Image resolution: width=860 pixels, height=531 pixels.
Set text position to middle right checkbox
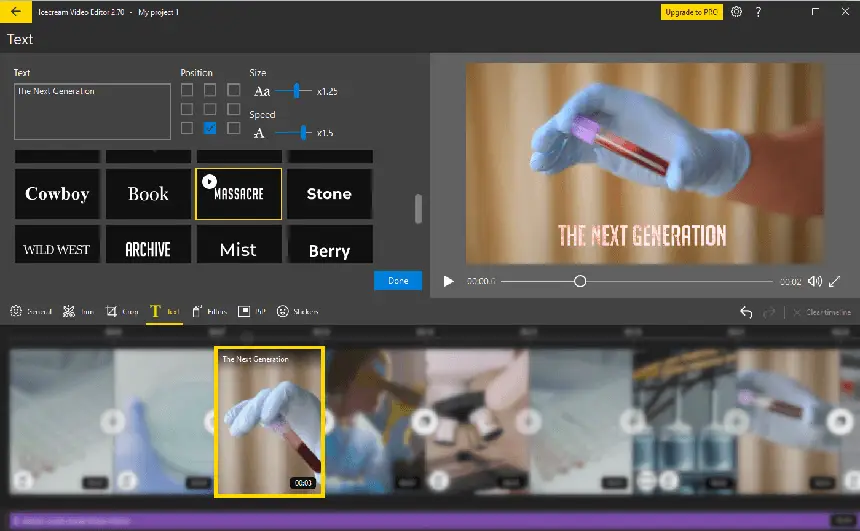pyautogui.click(x=234, y=109)
